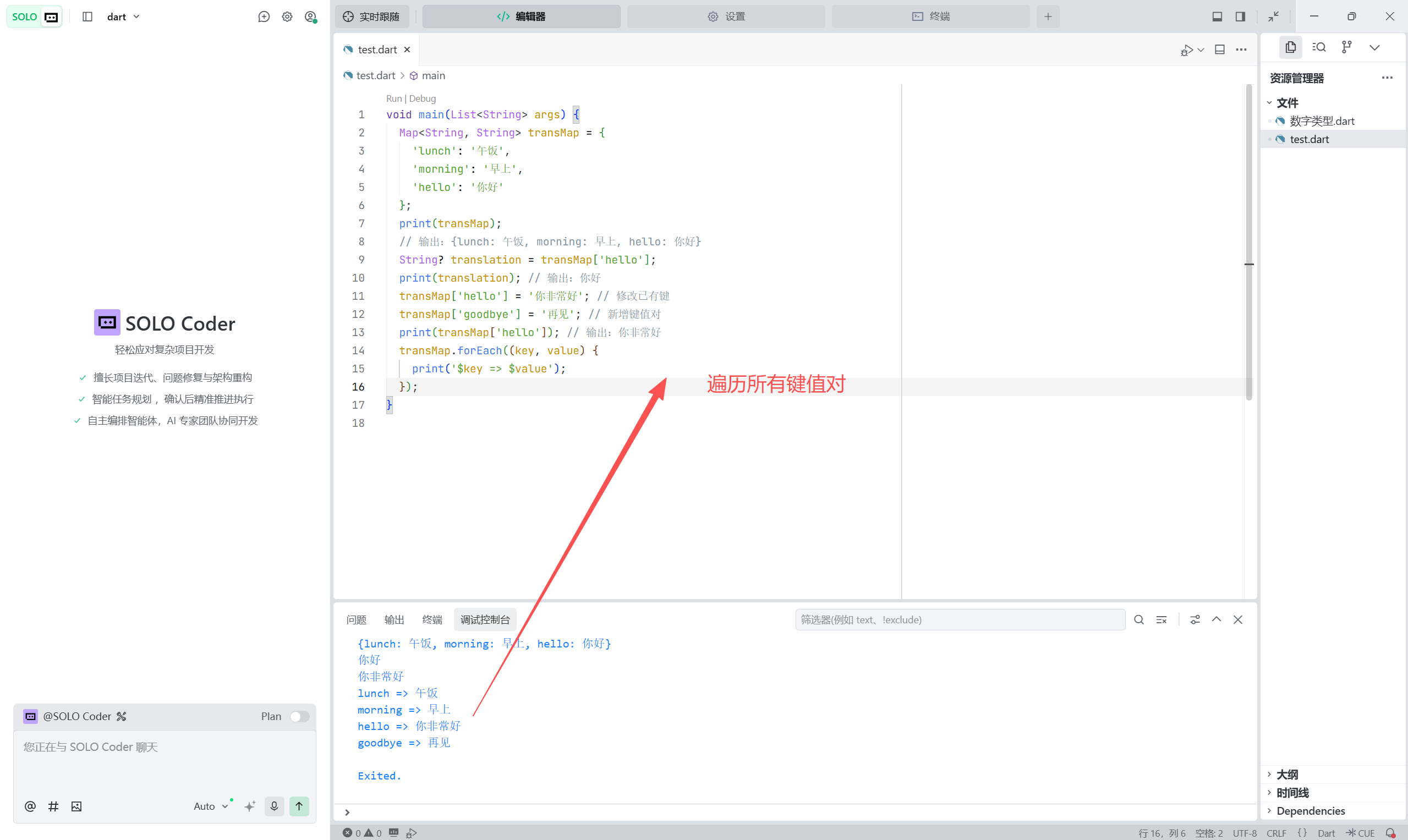The image size is (1408, 840).
Task: Toggle the right sidebar layout button
Action: point(1240,17)
